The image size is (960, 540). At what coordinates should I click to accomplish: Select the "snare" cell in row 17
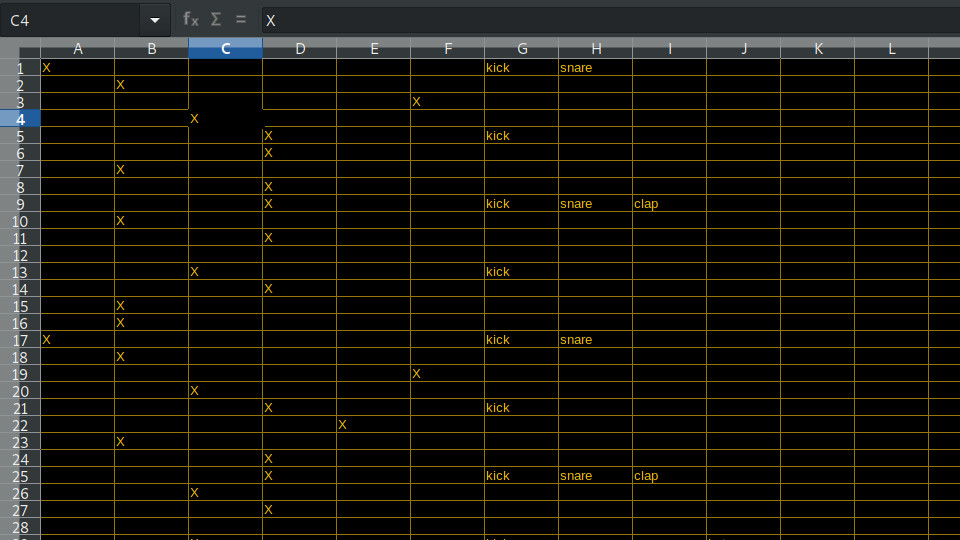click(595, 340)
